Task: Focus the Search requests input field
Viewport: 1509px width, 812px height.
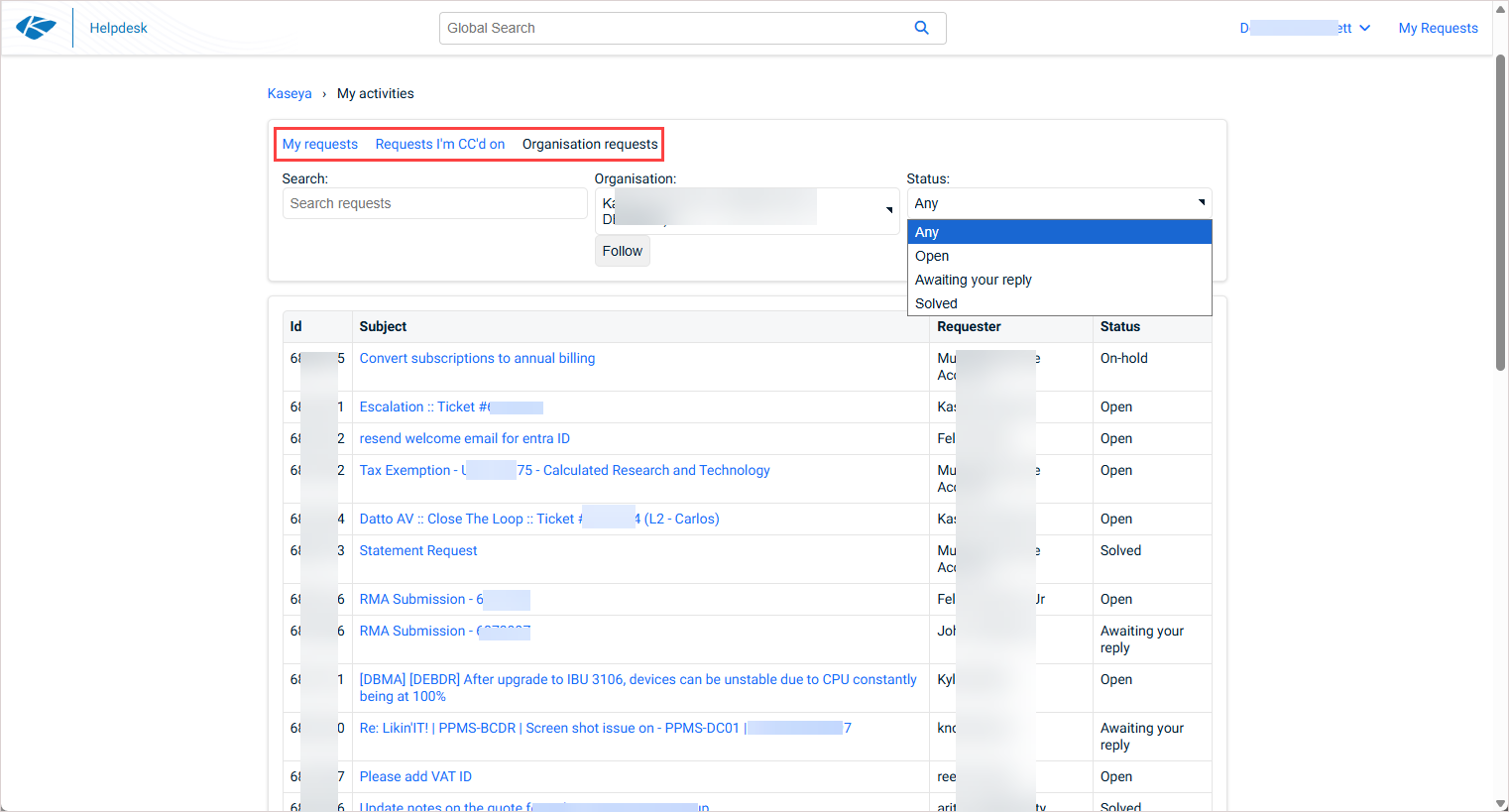Action: pyautogui.click(x=434, y=203)
